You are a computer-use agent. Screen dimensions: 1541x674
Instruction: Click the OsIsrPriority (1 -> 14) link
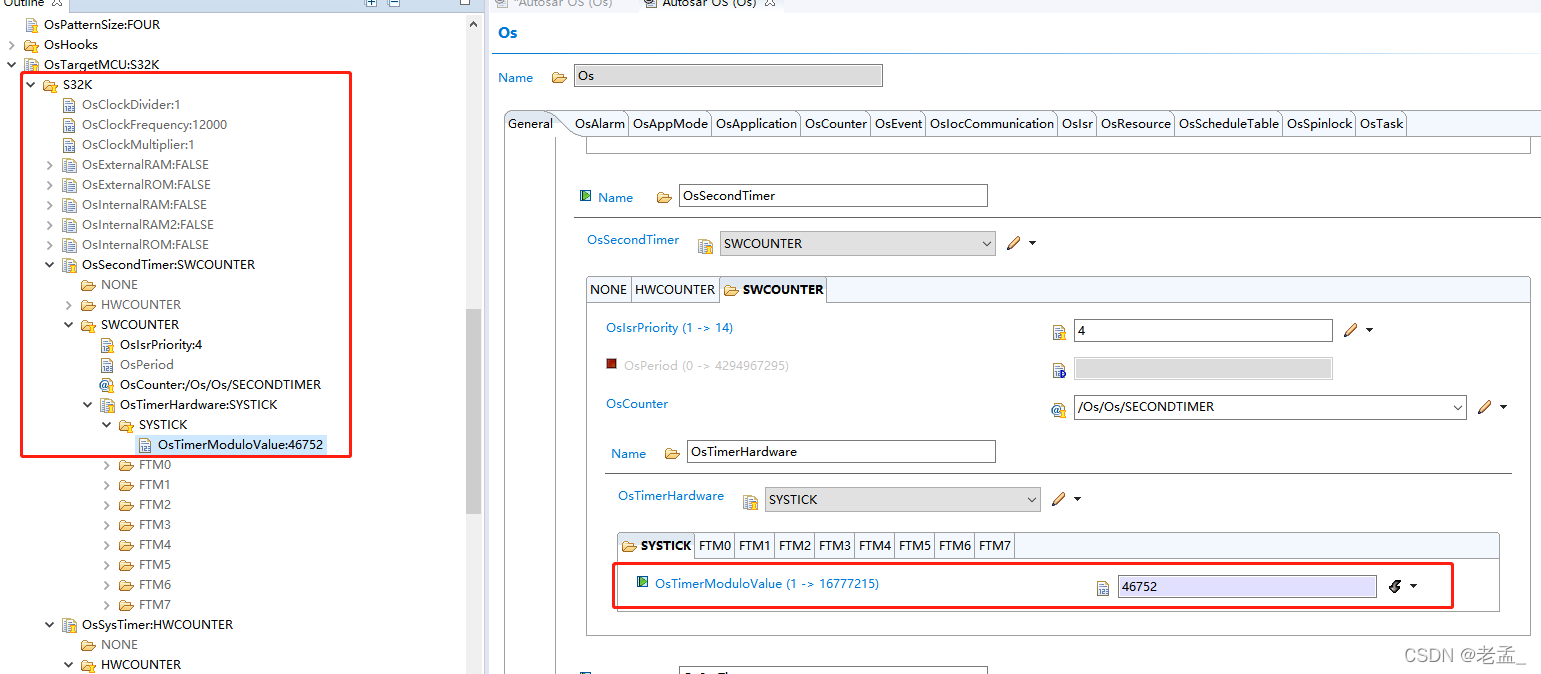[x=669, y=328]
